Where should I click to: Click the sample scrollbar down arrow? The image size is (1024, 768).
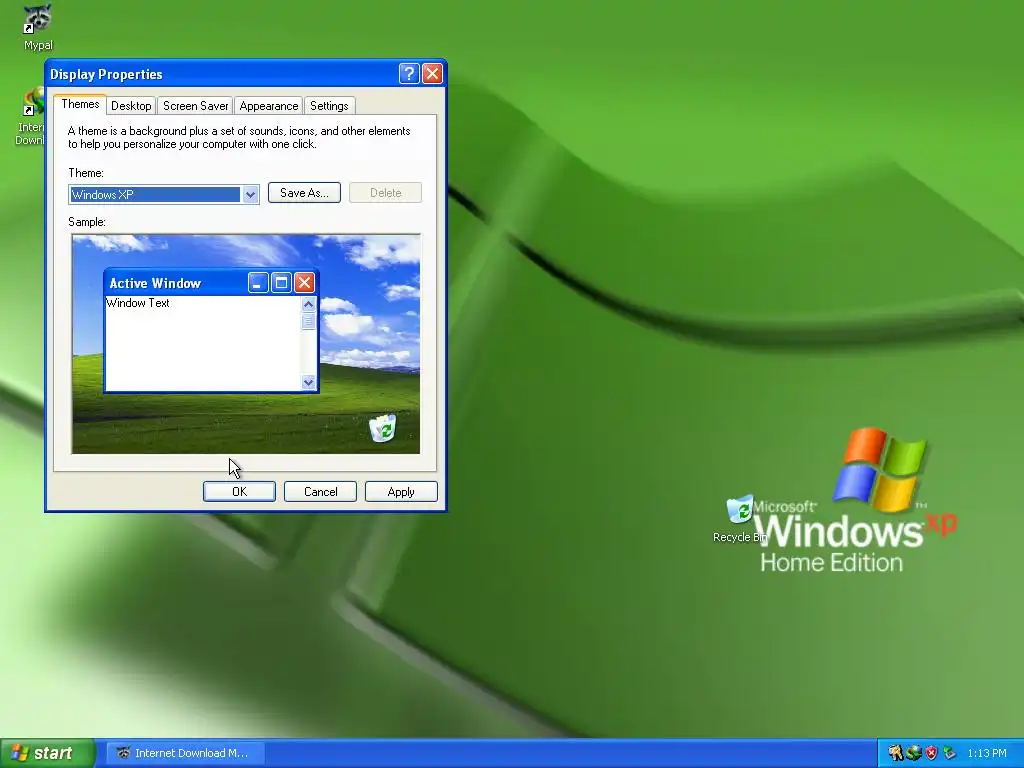click(x=308, y=382)
